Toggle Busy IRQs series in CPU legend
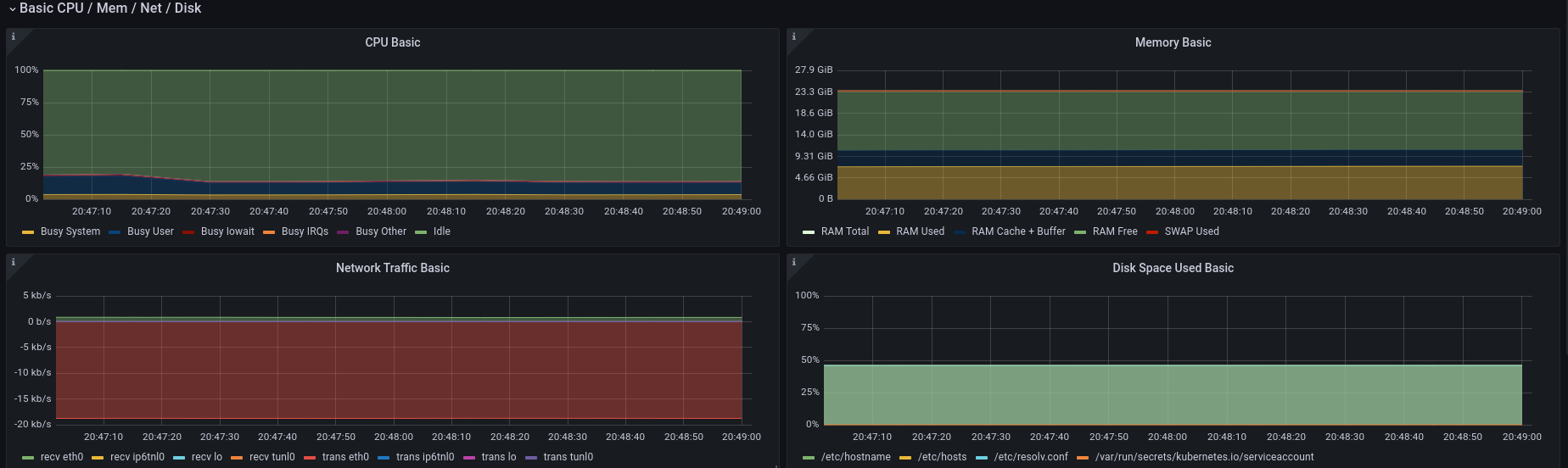1568x468 pixels. [x=305, y=231]
